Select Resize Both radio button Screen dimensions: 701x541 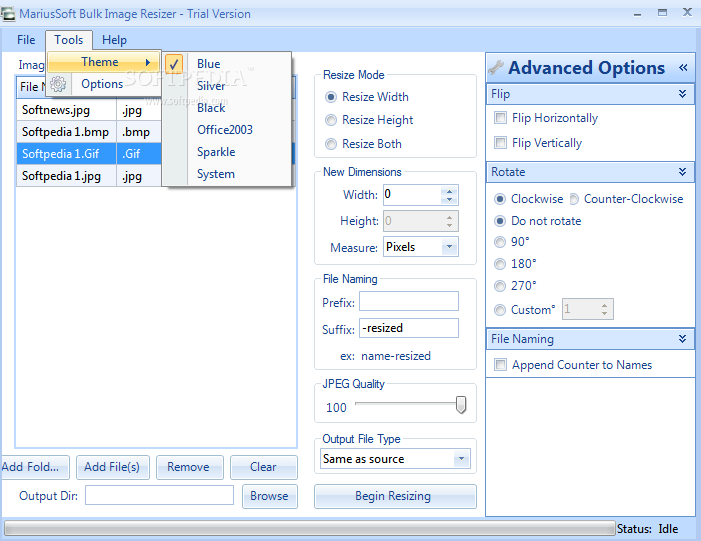[331, 144]
